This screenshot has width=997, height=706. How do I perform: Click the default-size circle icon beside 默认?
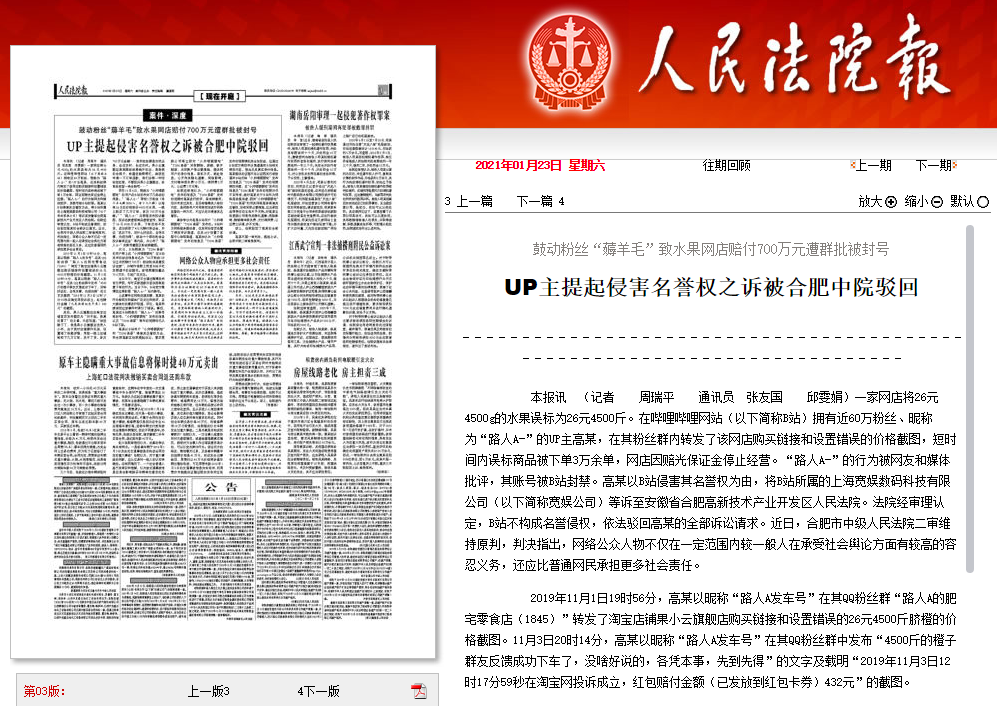(984, 201)
